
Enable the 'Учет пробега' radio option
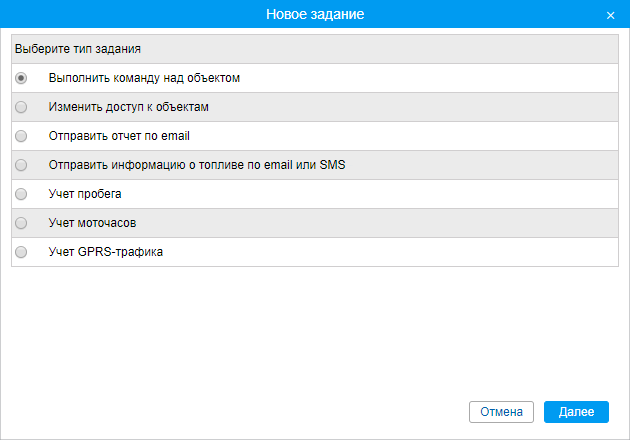click(21, 194)
